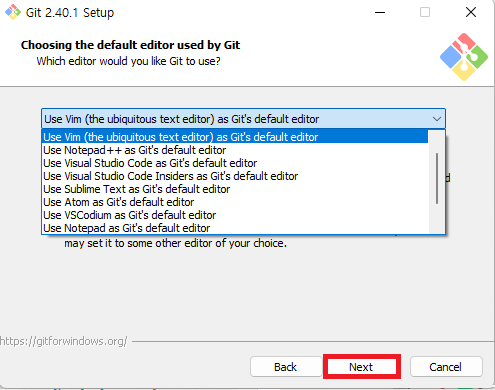Screen dimensions: 495x390
Task: Minimize the Git Setup window
Action: pos(380,12)
